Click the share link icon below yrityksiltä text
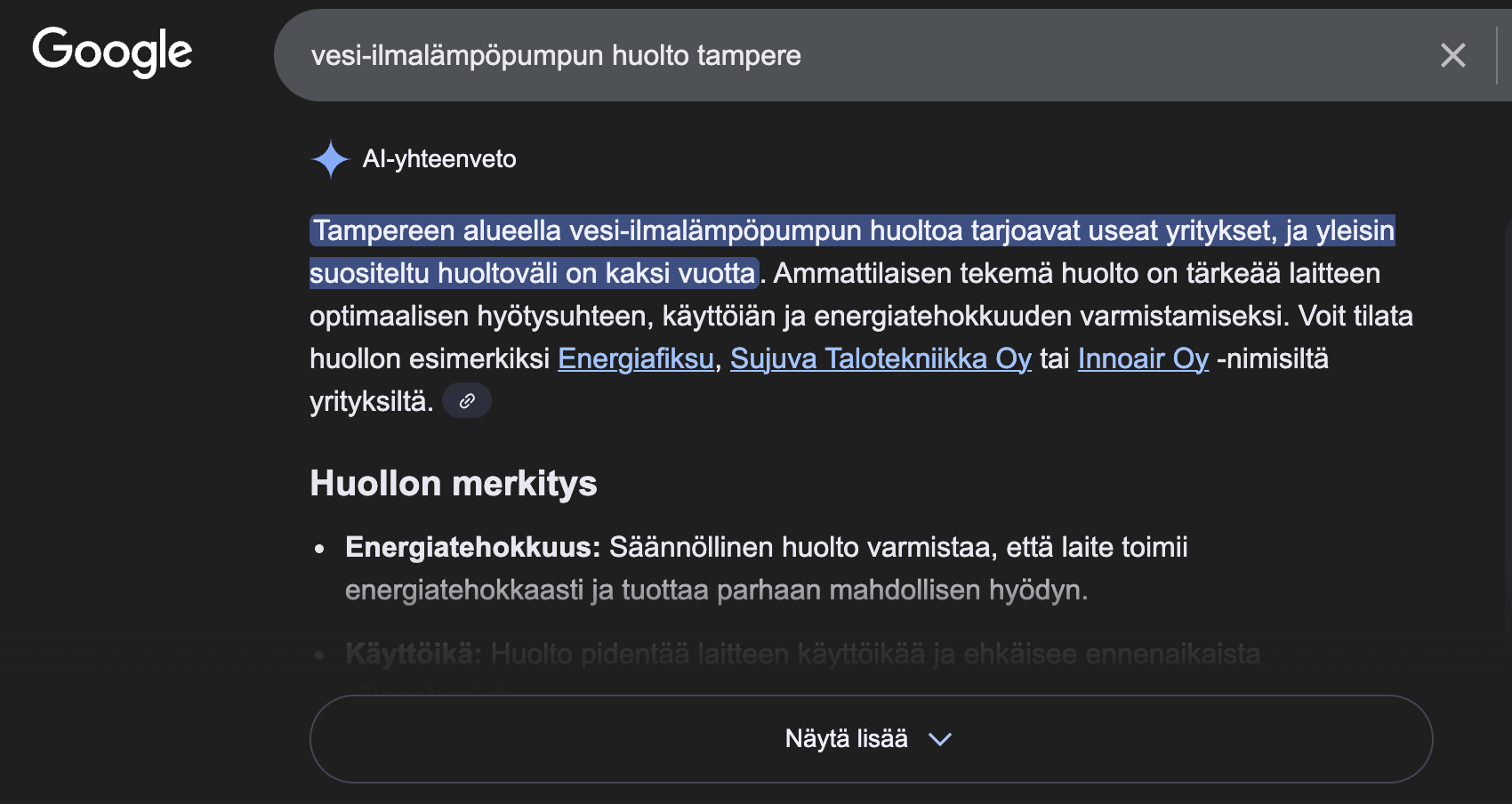Viewport: 1512px width, 804px height. [466, 400]
